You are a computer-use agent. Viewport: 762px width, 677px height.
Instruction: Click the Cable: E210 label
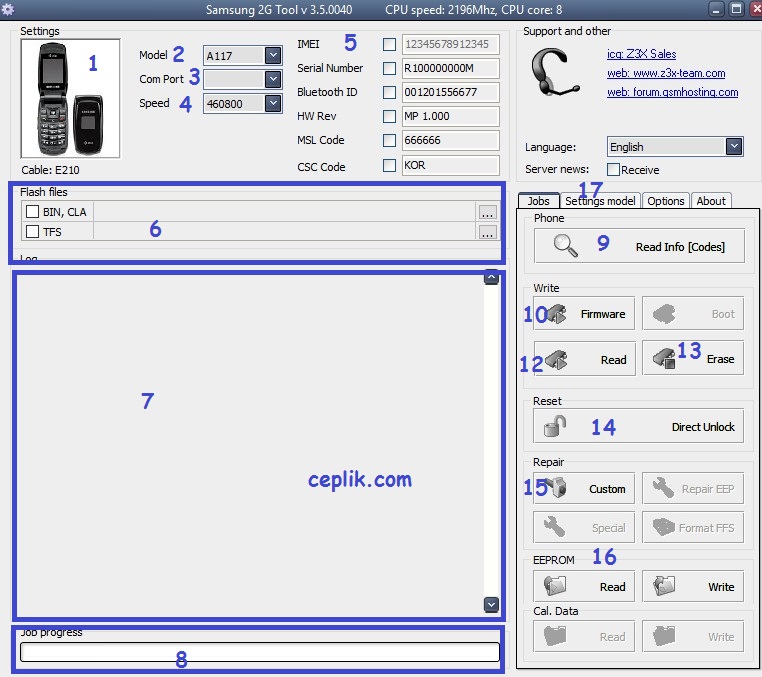[50, 170]
